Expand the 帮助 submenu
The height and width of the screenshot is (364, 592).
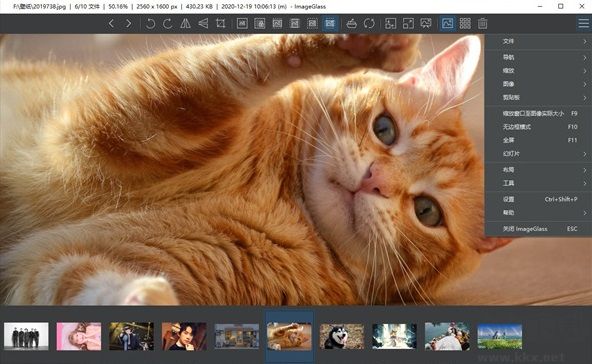click(x=538, y=213)
